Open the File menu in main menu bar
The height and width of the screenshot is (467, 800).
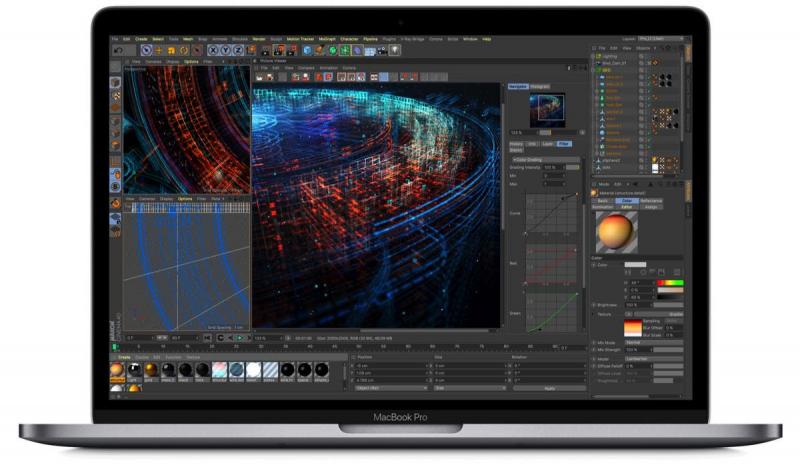coord(115,39)
